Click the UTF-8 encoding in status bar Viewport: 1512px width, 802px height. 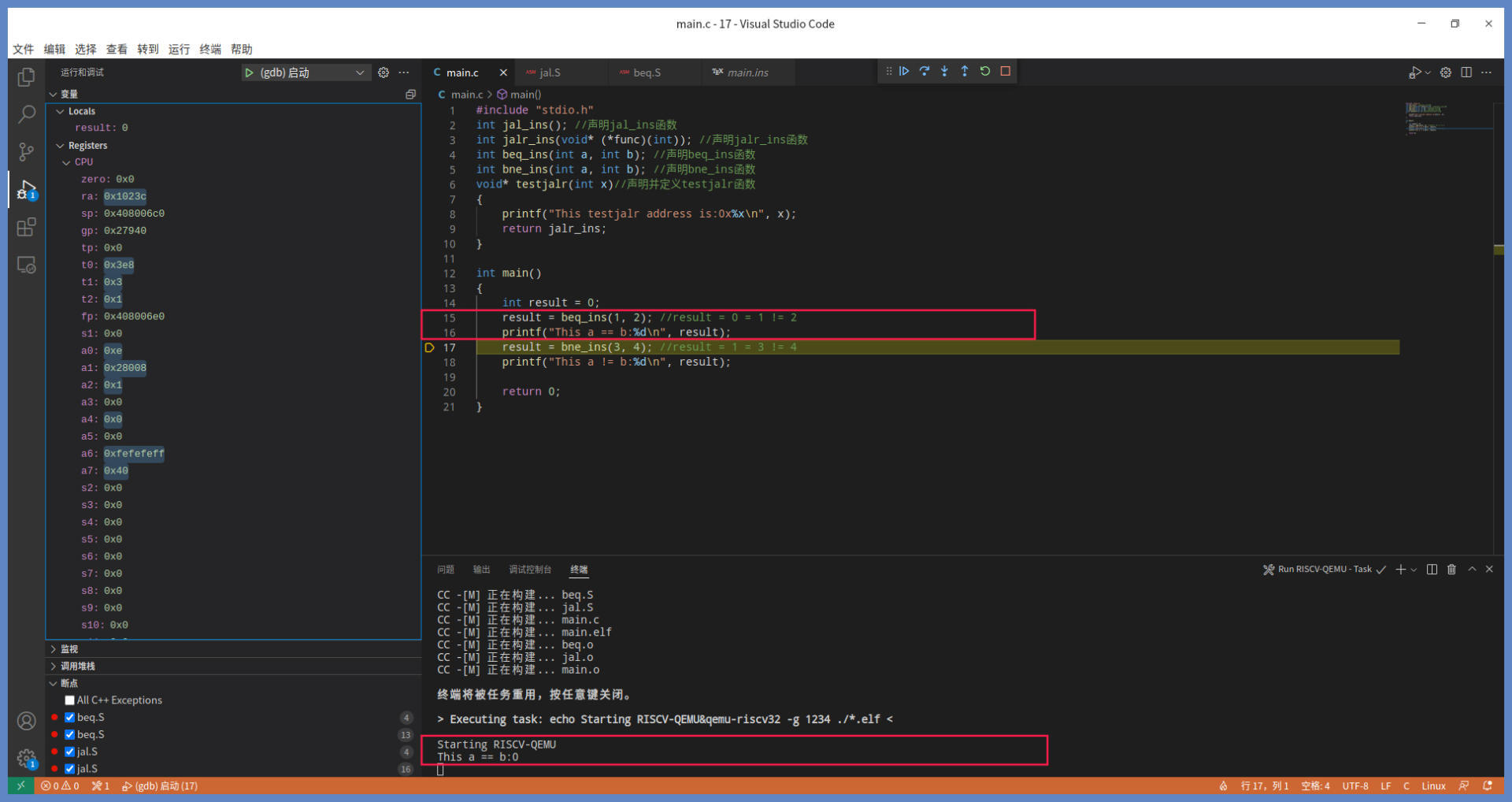pyautogui.click(x=1354, y=786)
